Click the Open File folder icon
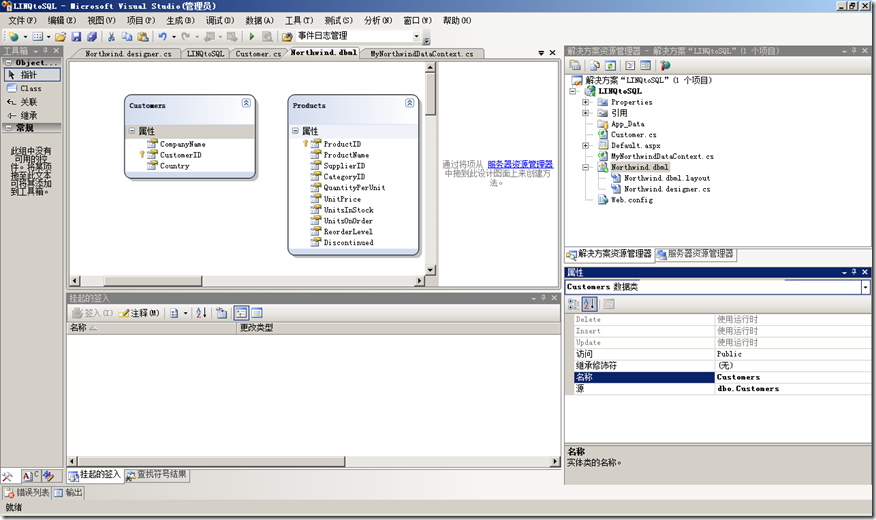 [x=60, y=37]
